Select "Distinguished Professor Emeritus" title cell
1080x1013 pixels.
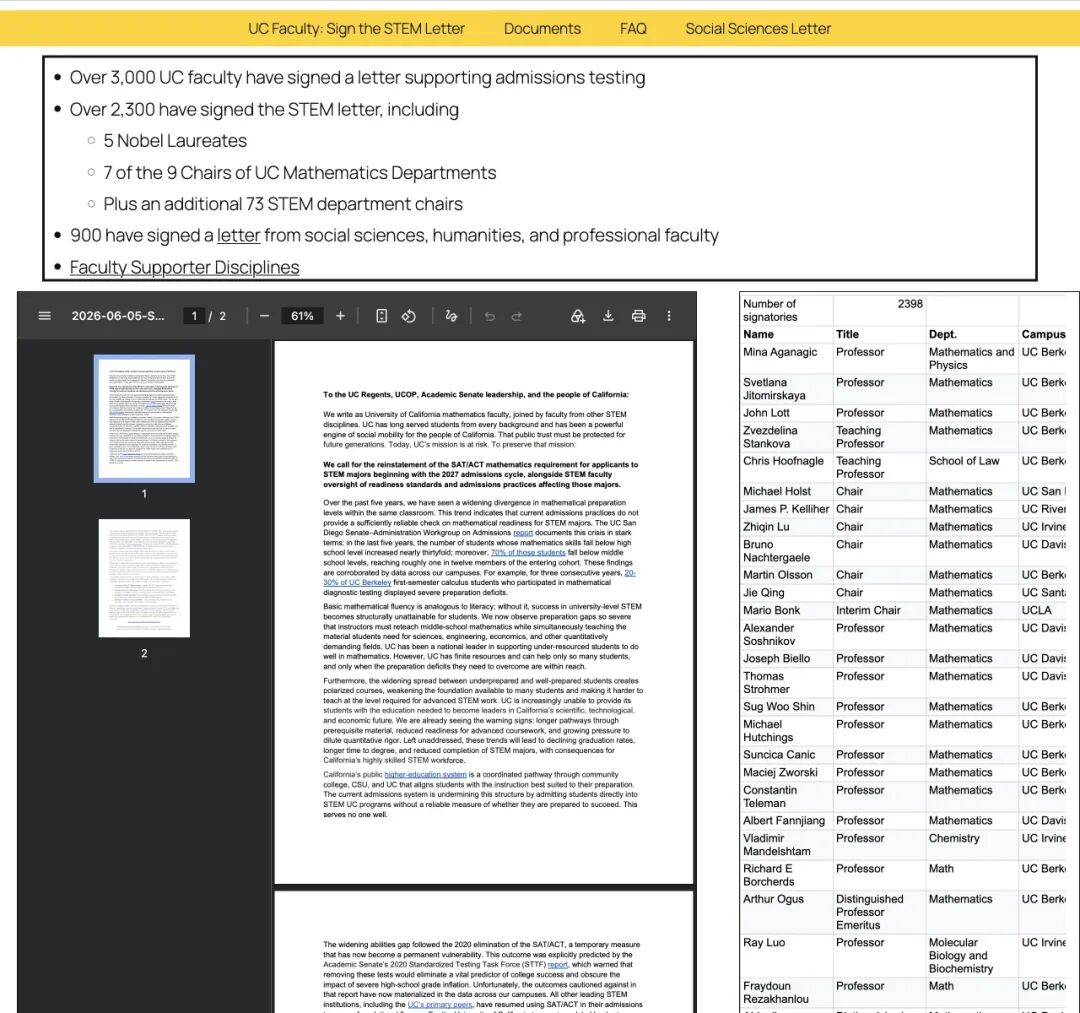(x=879, y=912)
